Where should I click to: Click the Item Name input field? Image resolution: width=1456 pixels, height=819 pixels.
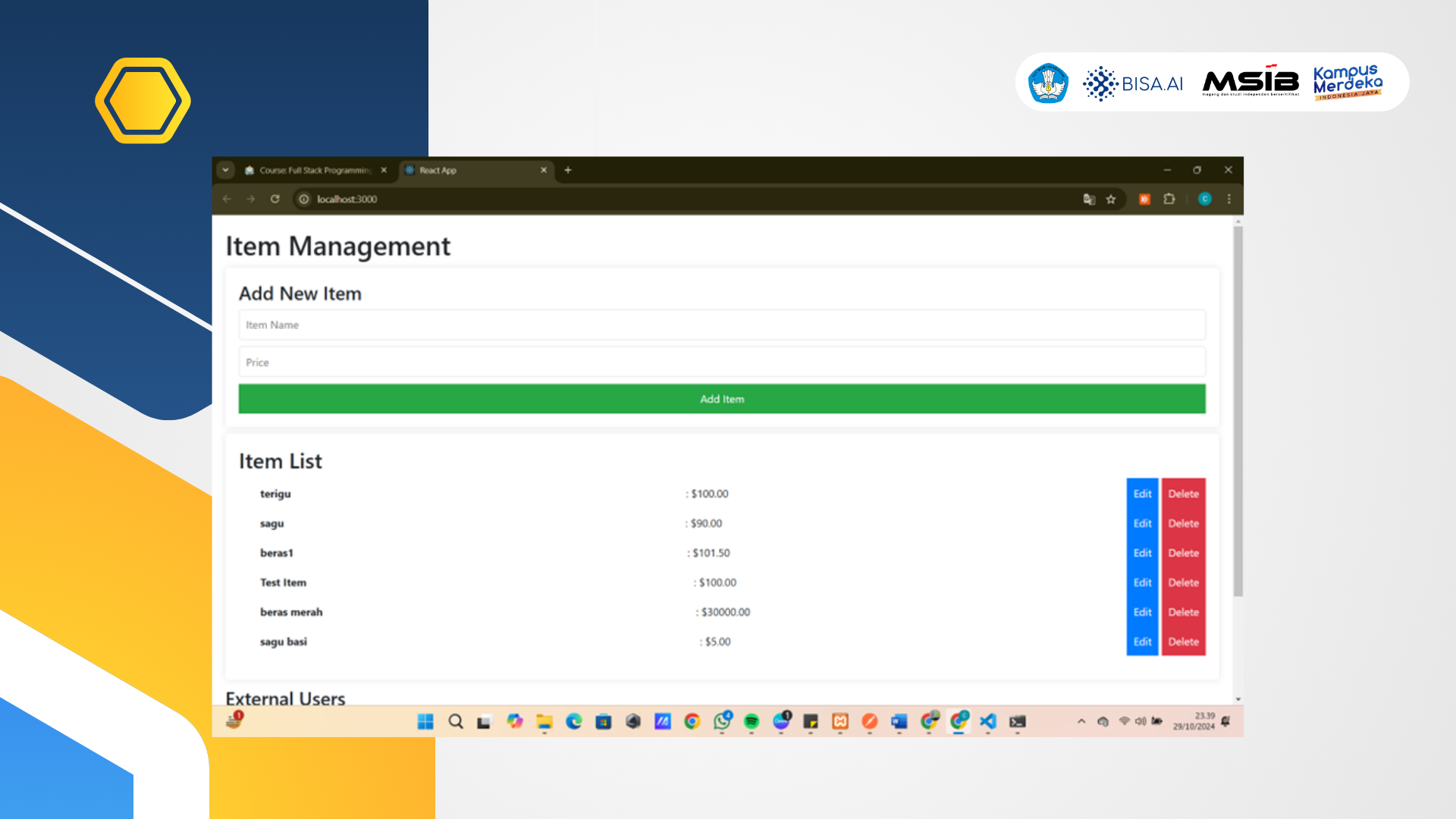click(x=721, y=325)
